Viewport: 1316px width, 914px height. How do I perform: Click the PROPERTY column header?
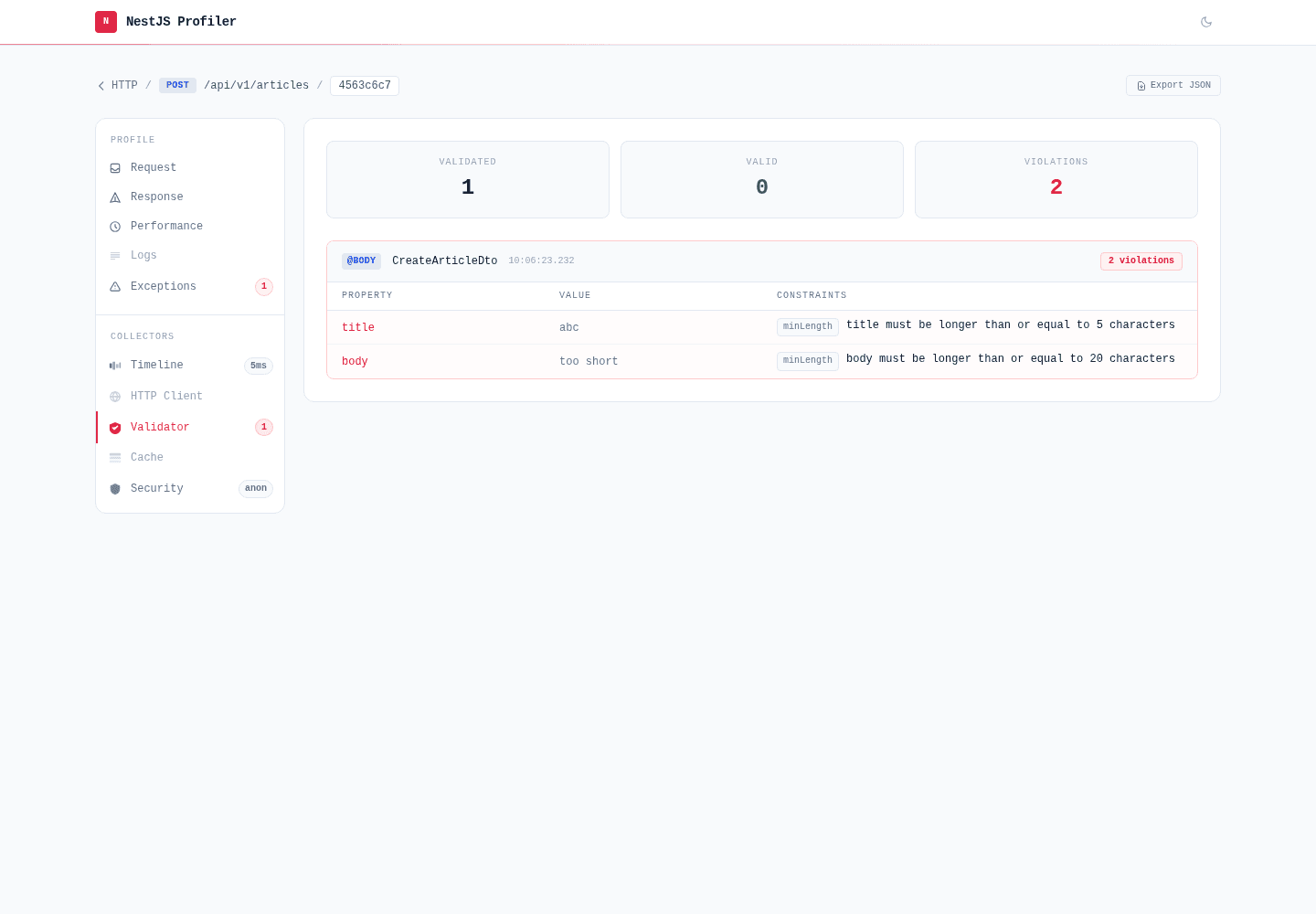coord(367,295)
